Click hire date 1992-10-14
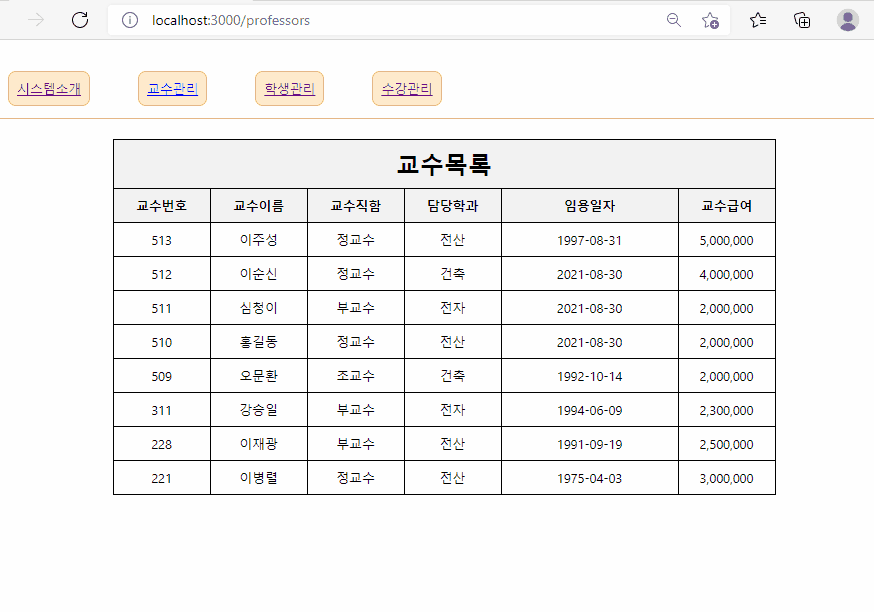 click(590, 376)
